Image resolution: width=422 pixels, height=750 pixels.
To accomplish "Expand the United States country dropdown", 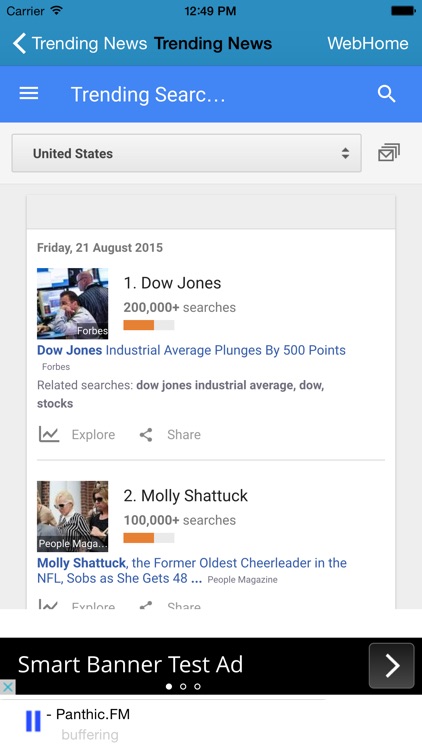I will point(187,153).
